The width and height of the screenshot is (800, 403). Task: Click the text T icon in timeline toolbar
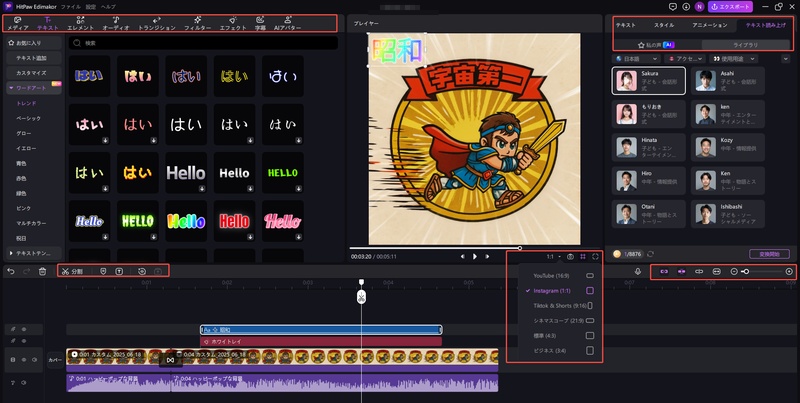coord(119,271)
